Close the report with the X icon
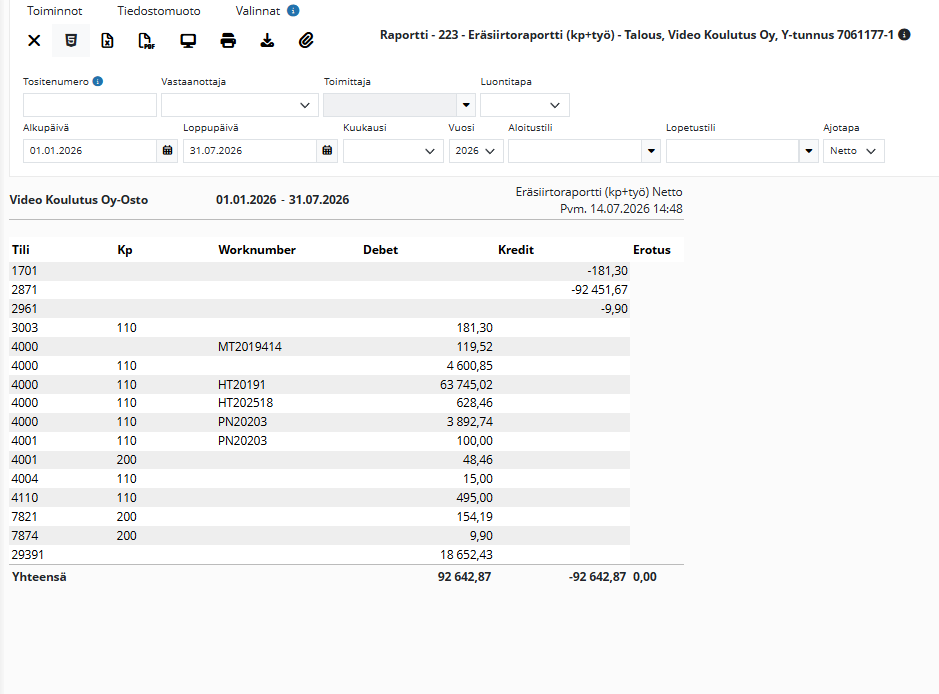This screenshot has width=939, height=694. click(x=34, y=41)
